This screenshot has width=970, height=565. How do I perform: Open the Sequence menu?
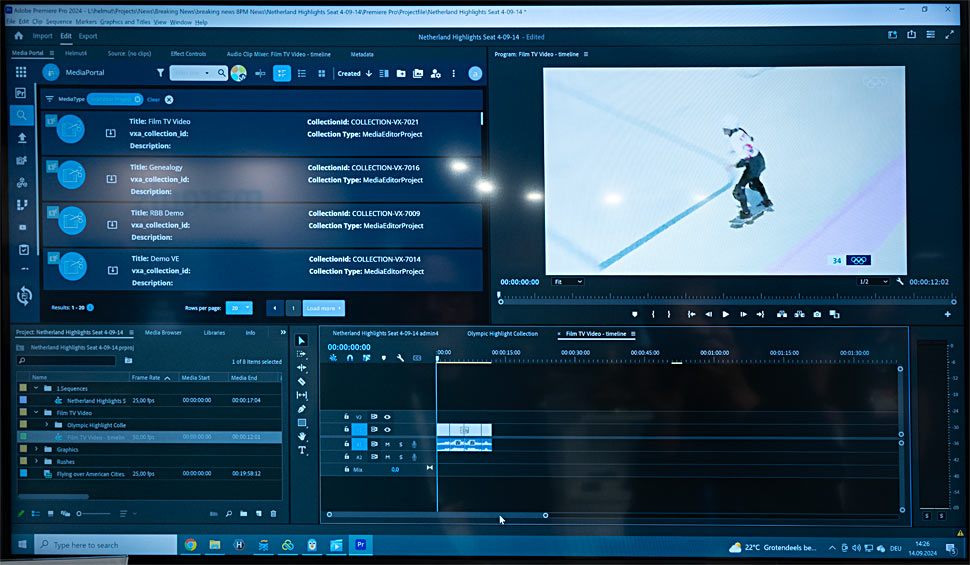(x=59, y=22)
